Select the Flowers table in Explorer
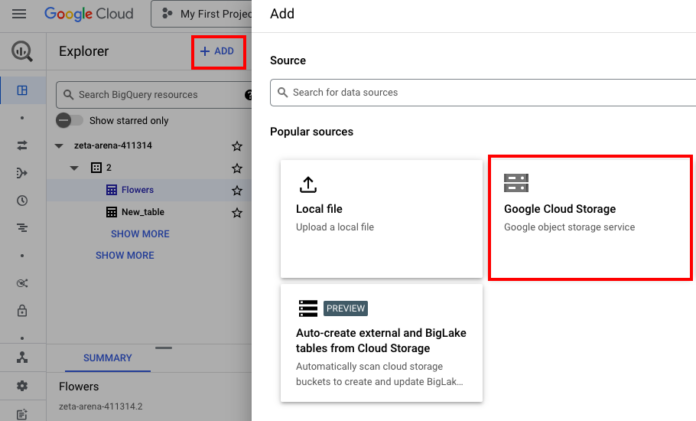 click(x=138, y=190)
